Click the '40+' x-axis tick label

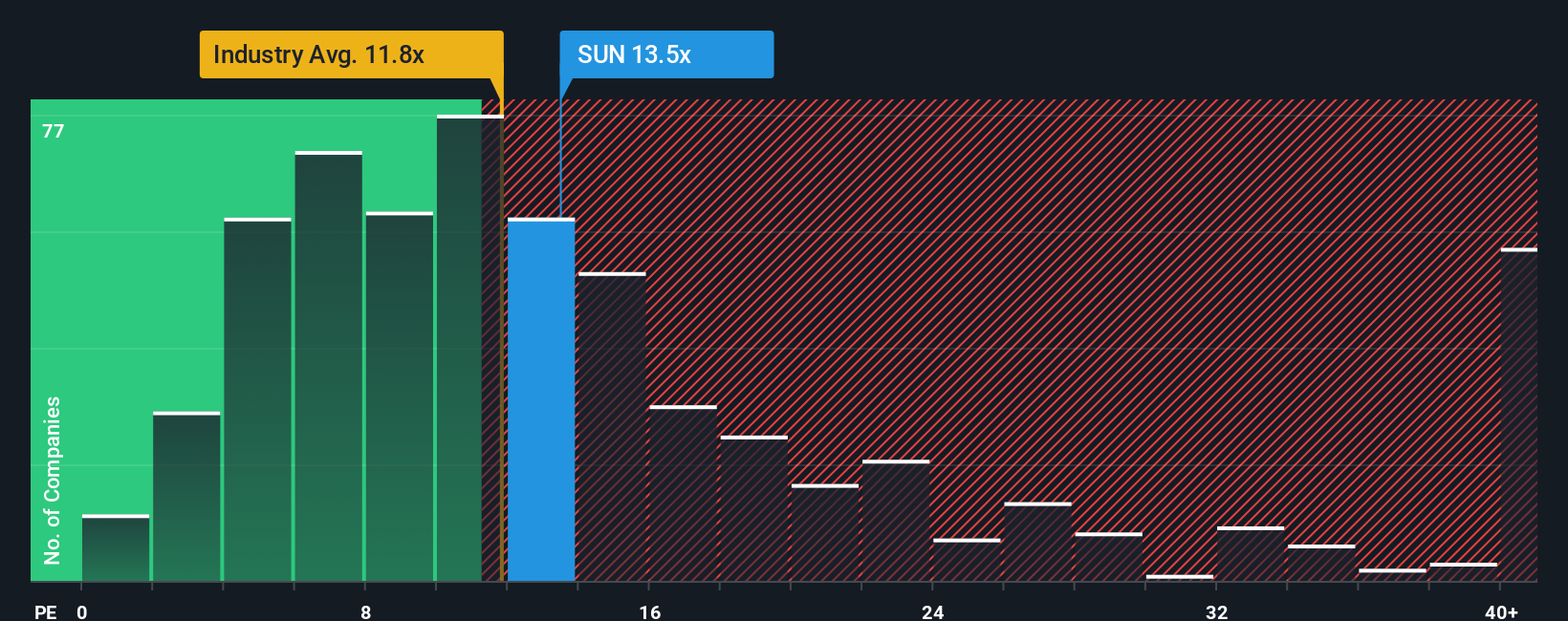pyautogui.click(x=1501, y=611)
